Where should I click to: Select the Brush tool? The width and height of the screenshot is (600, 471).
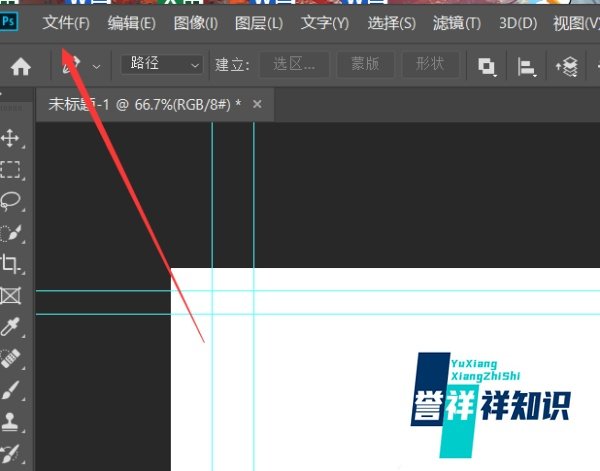11,390
